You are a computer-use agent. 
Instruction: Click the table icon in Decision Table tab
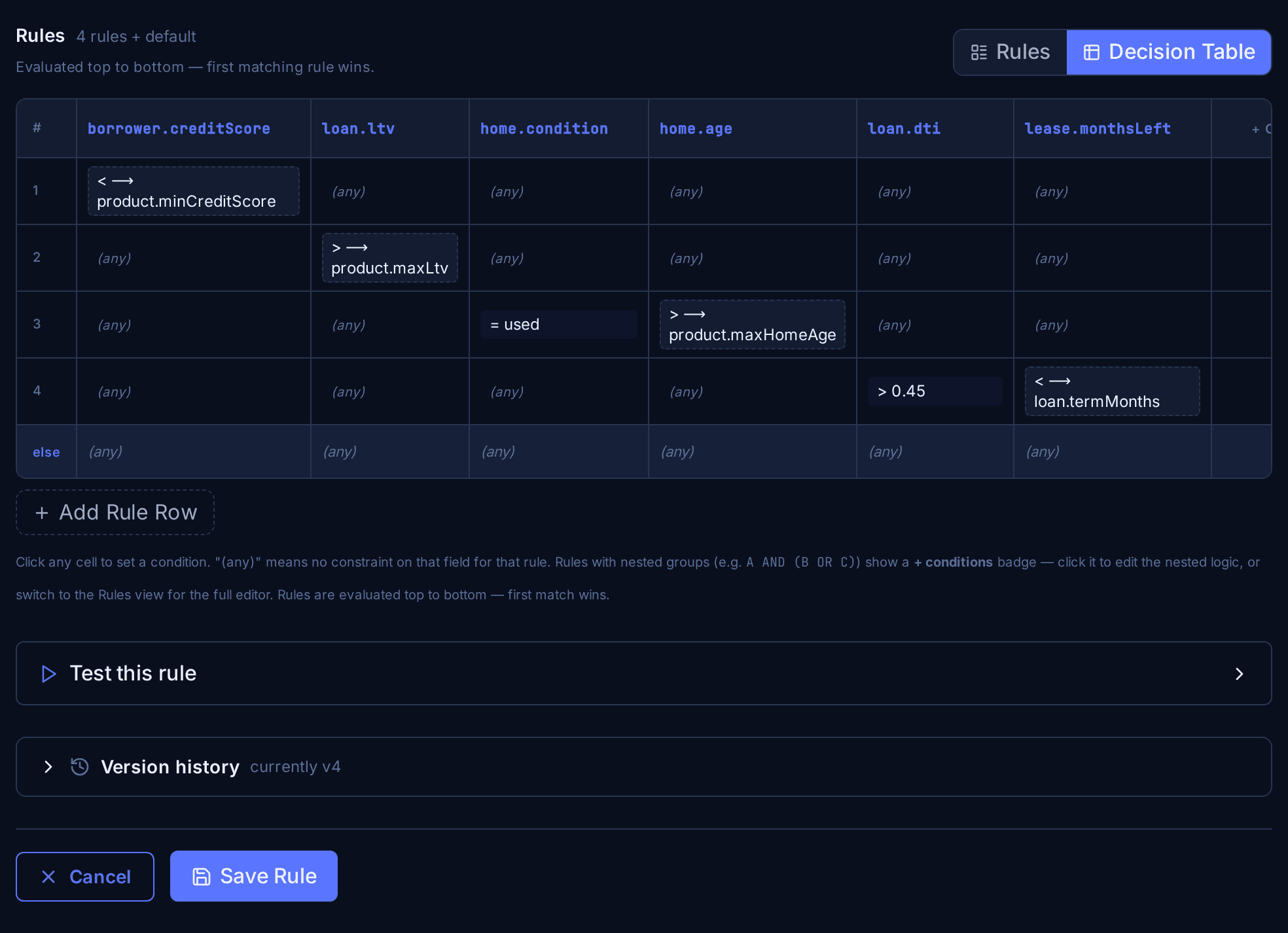[1092, 52]
